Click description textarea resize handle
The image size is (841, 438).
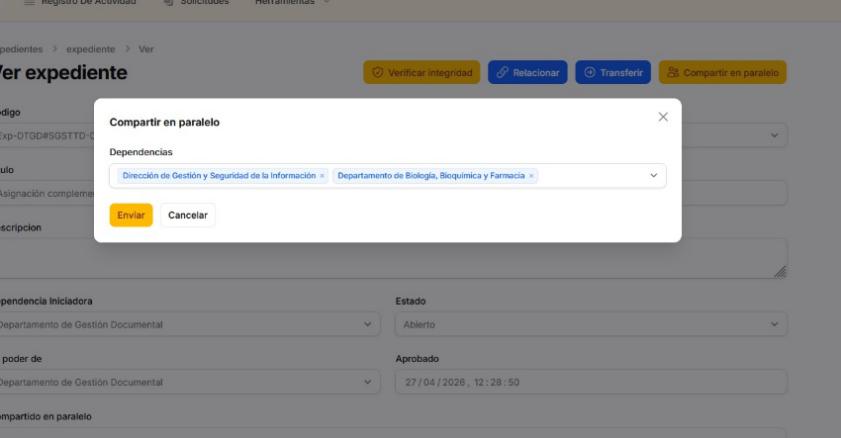click(780, 272)
